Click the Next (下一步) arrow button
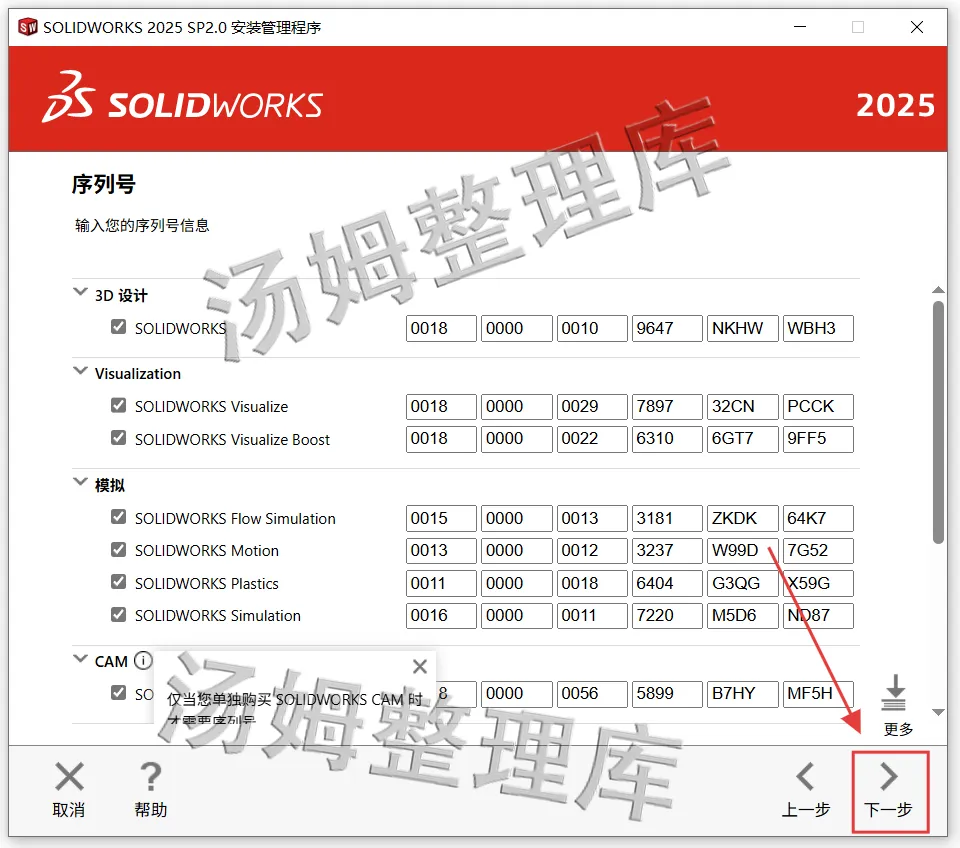Screen dimensions: 960x848 [x=889, y=790]
